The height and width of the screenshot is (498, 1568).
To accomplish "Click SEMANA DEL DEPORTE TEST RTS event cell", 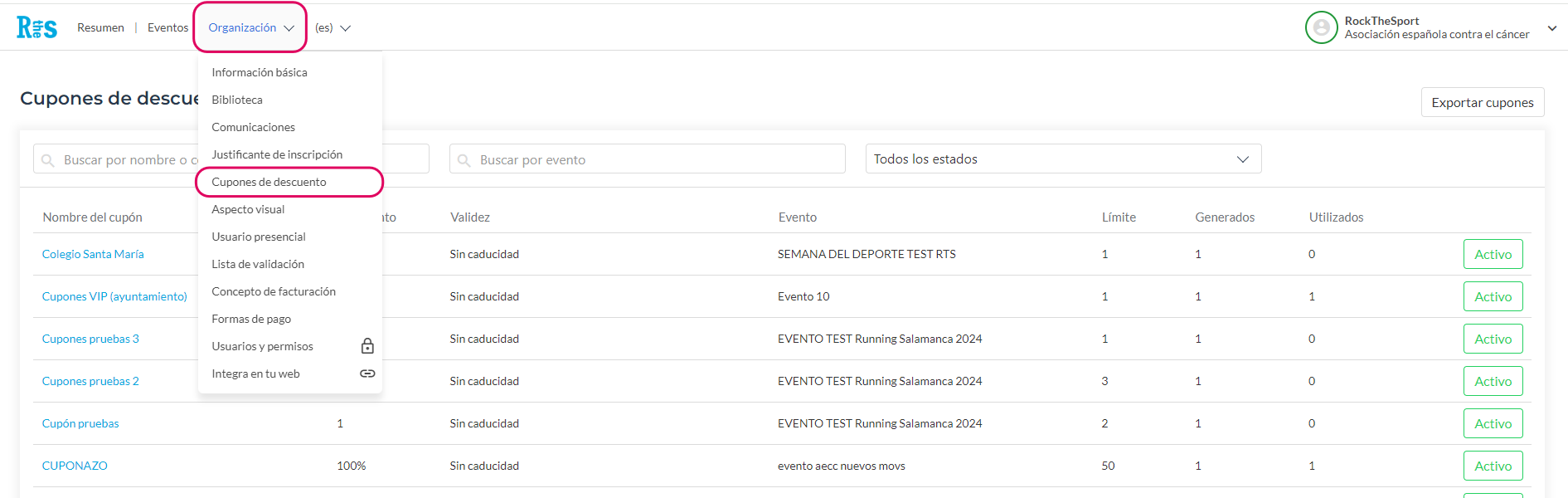I will (867, 254).
